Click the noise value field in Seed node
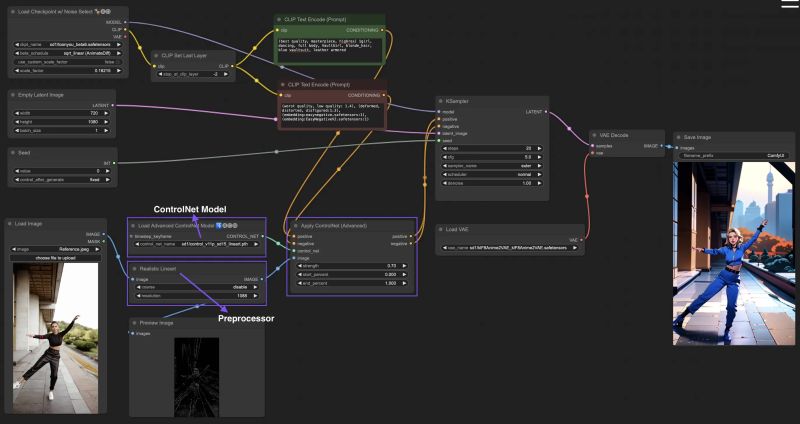The width and height of the screenshot is (800, 424). tap(62, 171)
